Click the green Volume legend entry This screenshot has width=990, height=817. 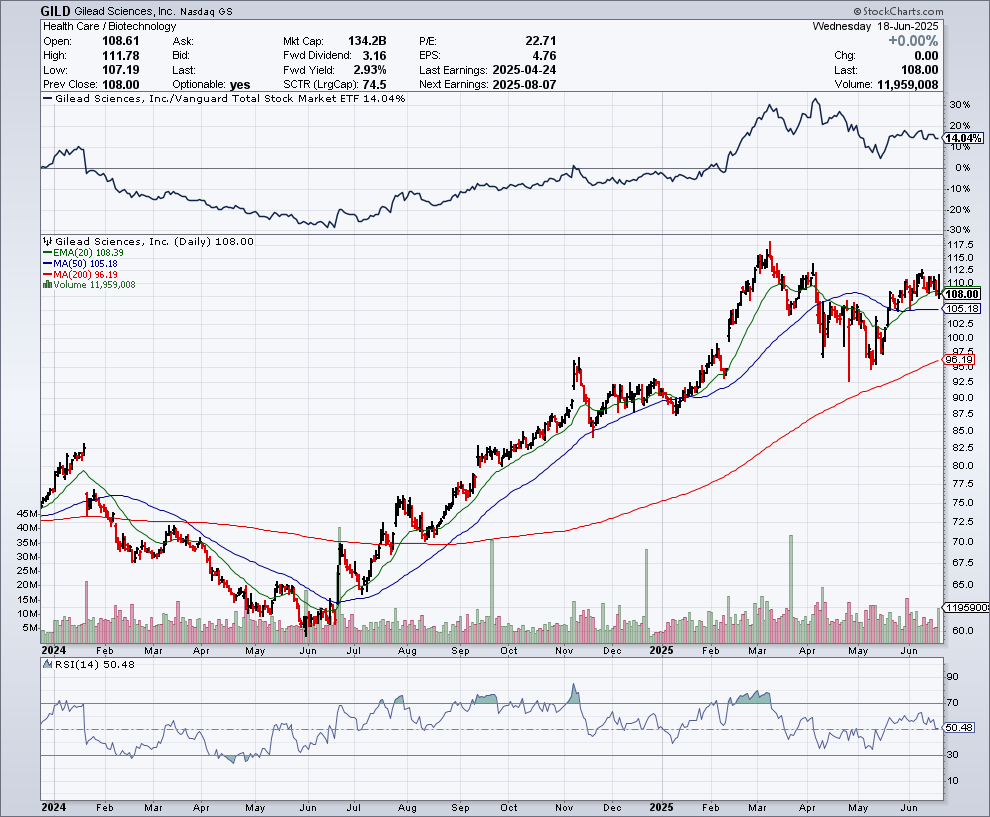(94, 285)
